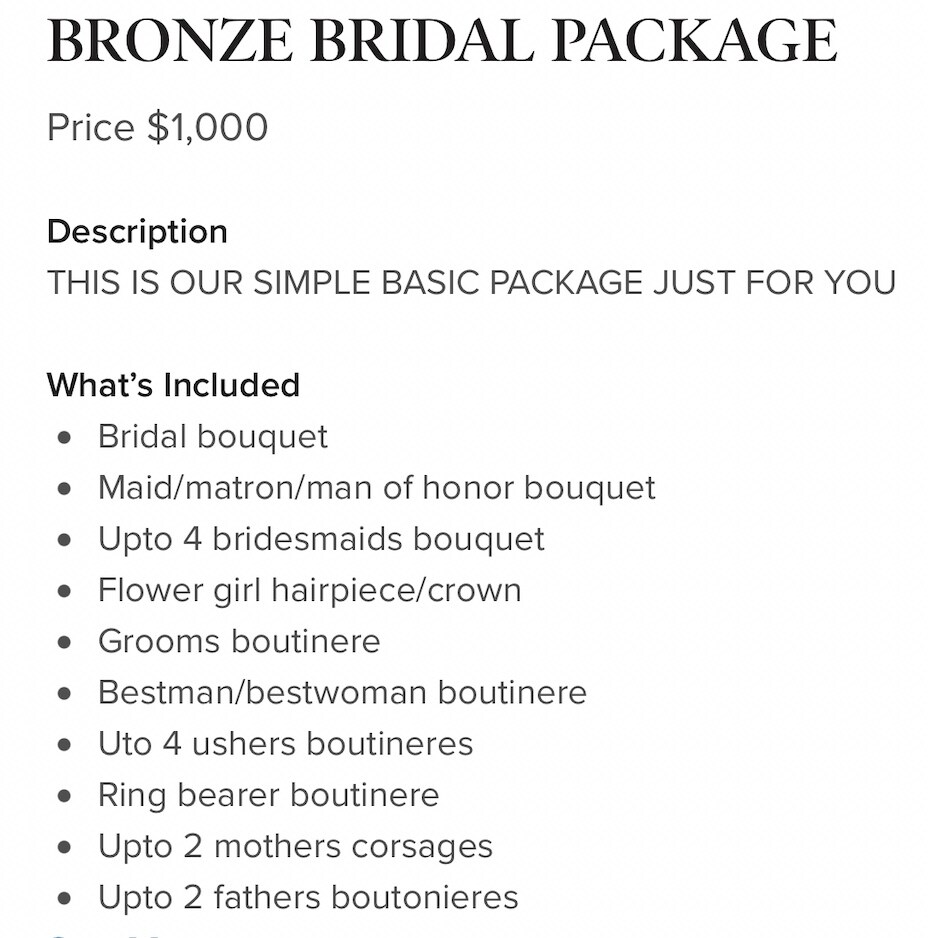Select Maid/matron/man of honor bouquet item
This screenshot has height=938, width=928.
[377, 488]
